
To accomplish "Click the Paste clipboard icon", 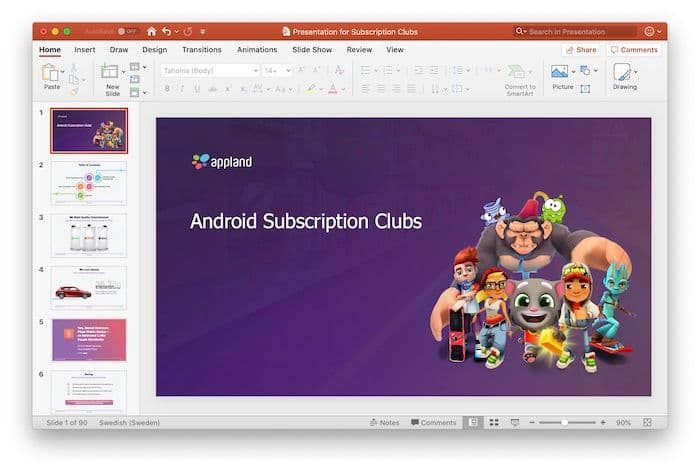I will click(50, 72).
